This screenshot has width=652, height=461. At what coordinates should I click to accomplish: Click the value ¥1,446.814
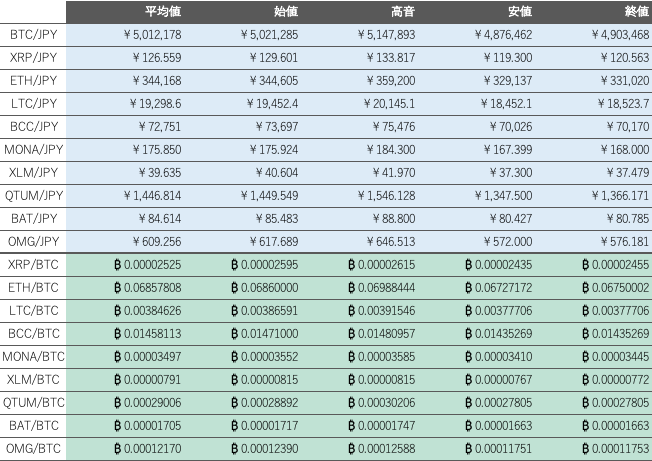[x=153, y=195]
